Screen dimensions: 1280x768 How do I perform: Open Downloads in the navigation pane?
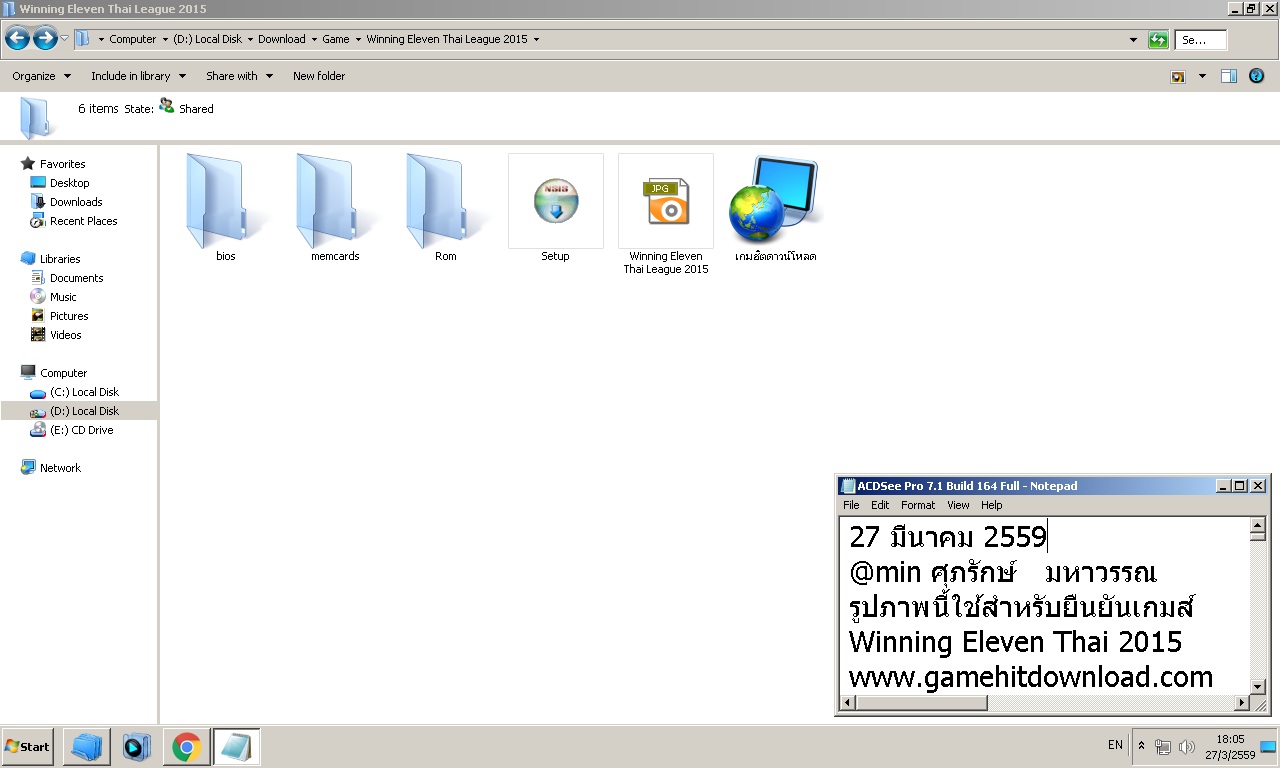tap(76, 202)
